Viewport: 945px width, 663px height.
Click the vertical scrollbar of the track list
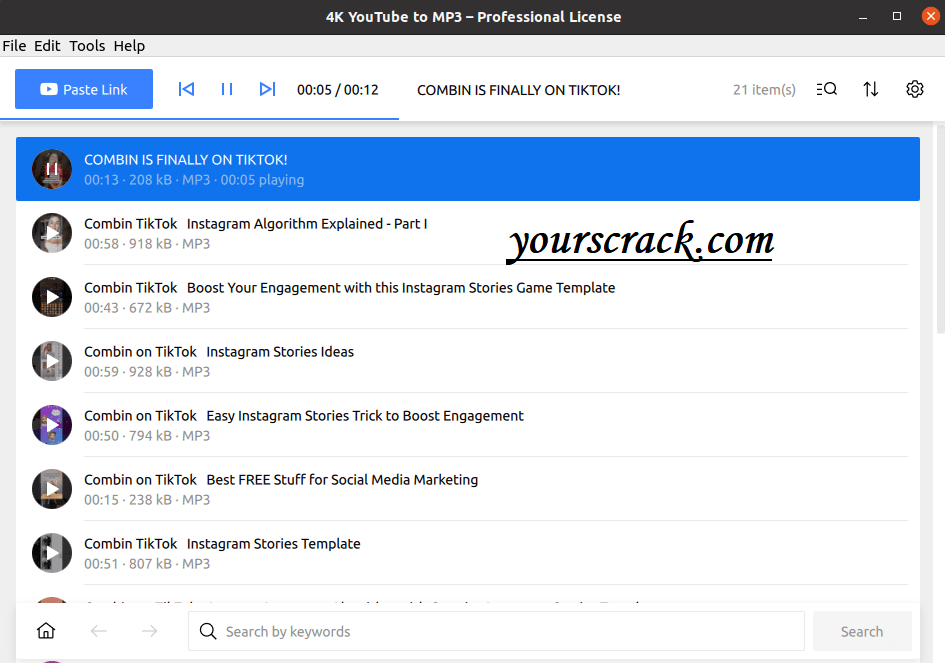pos(940,229)
